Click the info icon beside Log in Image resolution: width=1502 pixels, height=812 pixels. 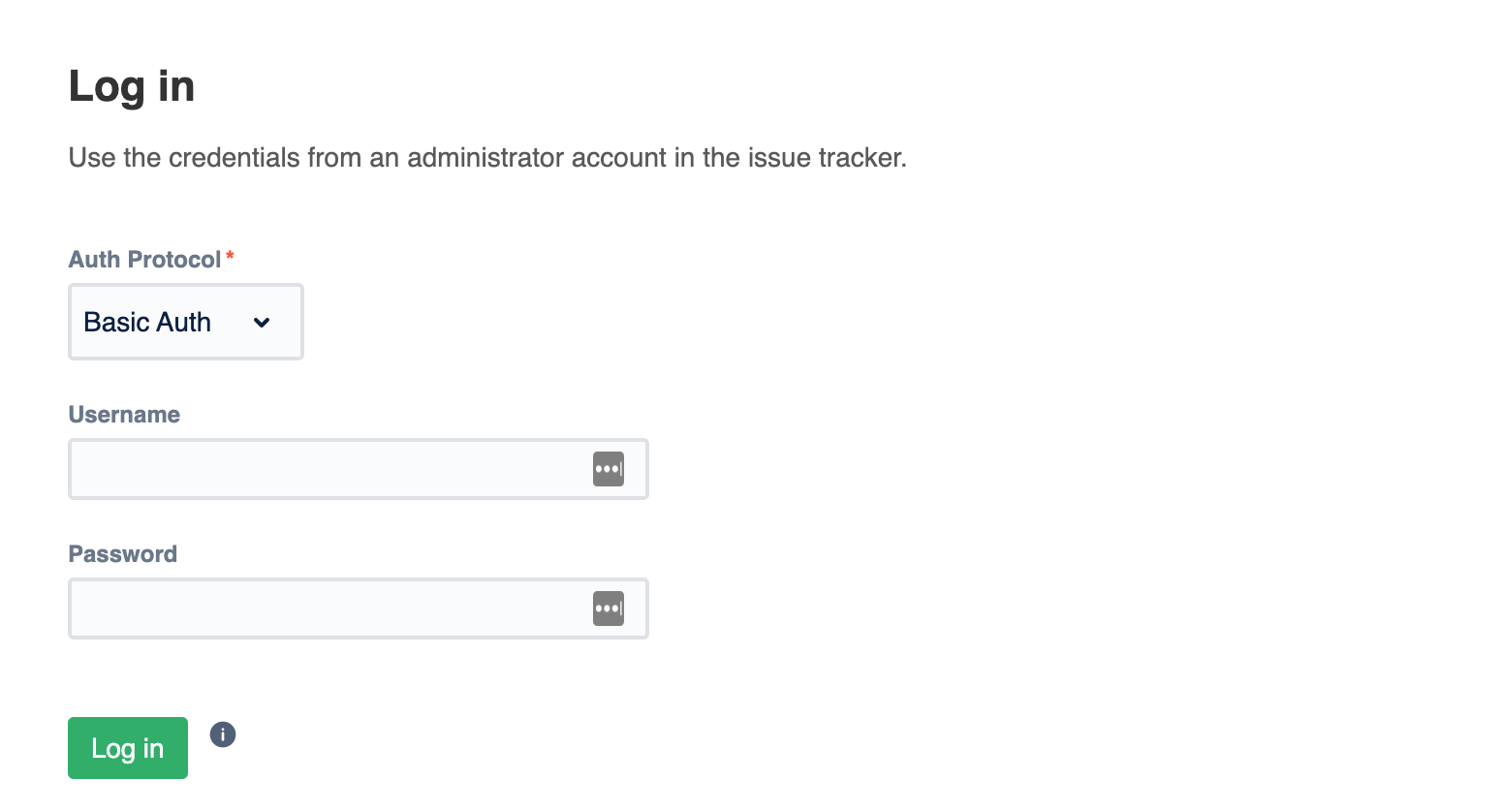pyautogui.click(x=223, y=734)
